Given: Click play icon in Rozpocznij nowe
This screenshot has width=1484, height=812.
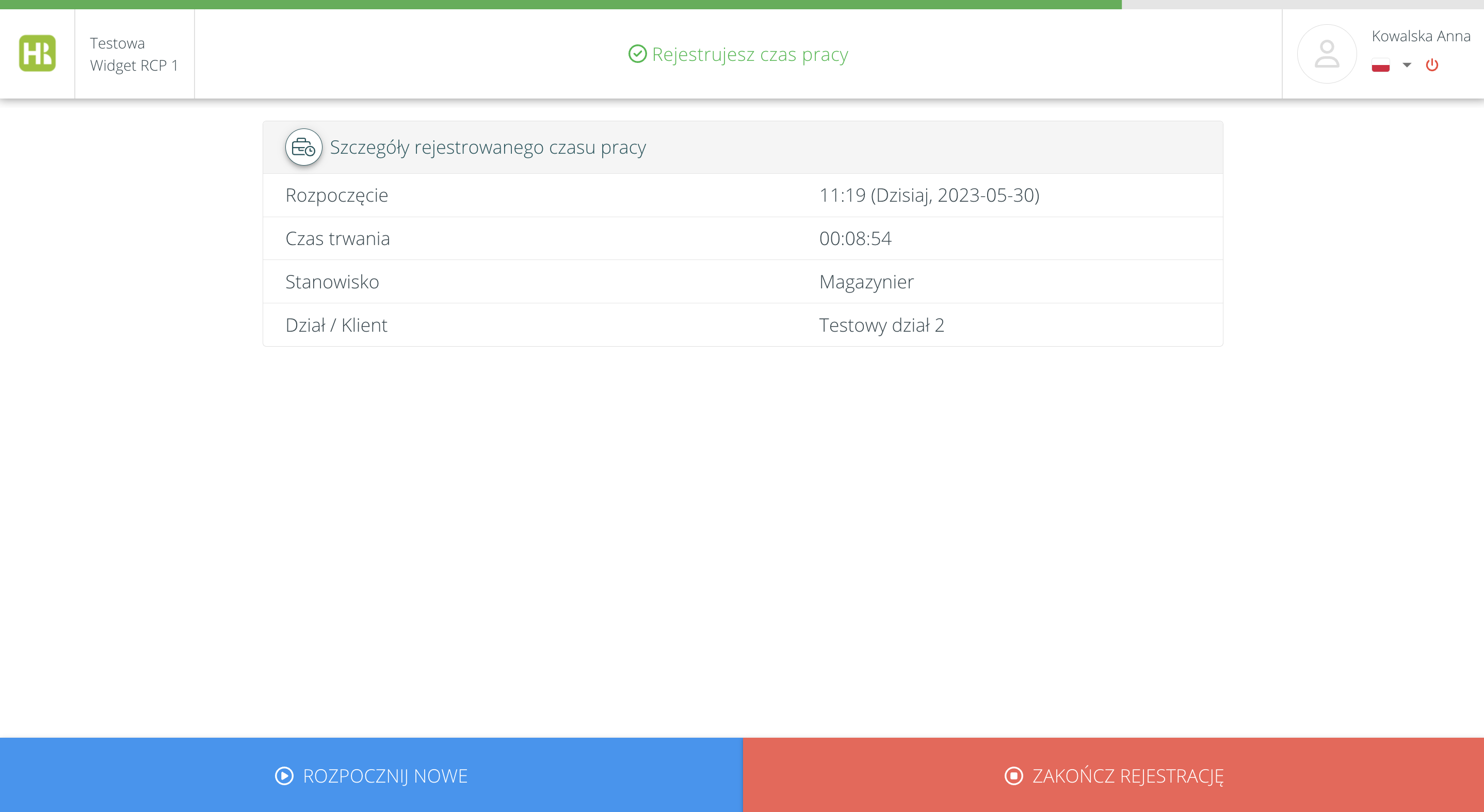Looking at the screenshot, I should [284, 776].
